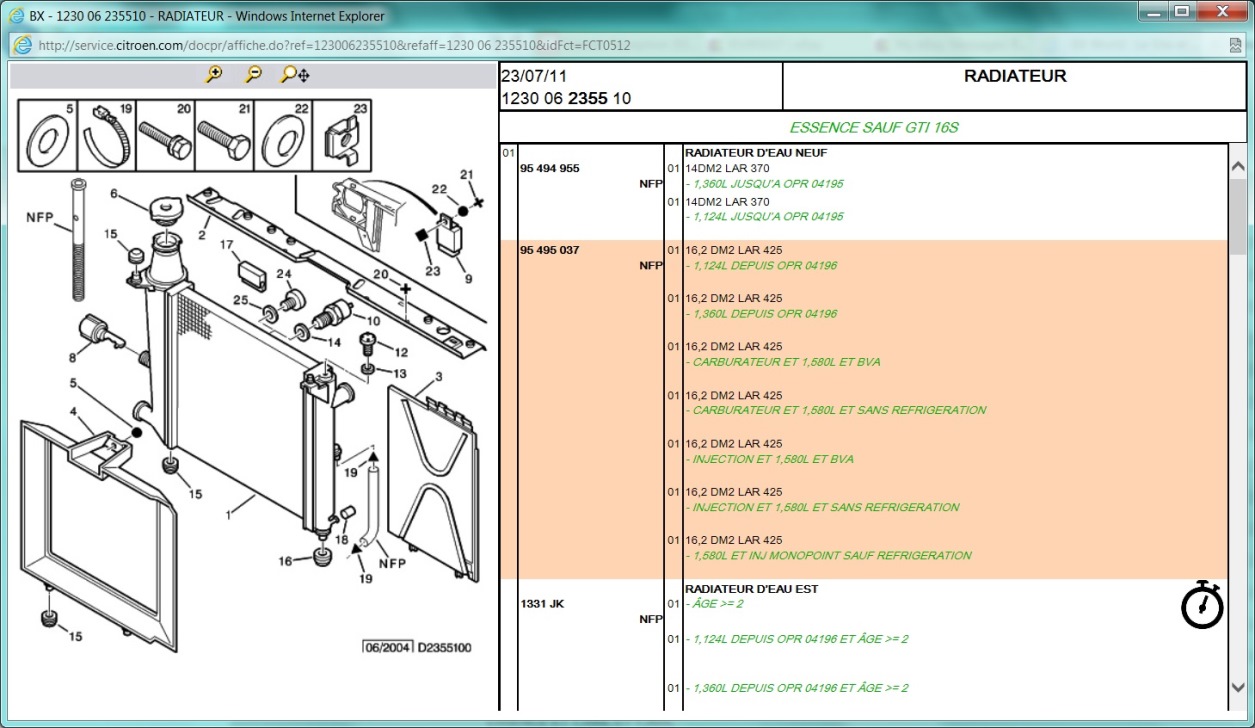Click the hose clamp thumbnail numbered 19
This screenshot has height=728, width=1255.
(106, 136)
